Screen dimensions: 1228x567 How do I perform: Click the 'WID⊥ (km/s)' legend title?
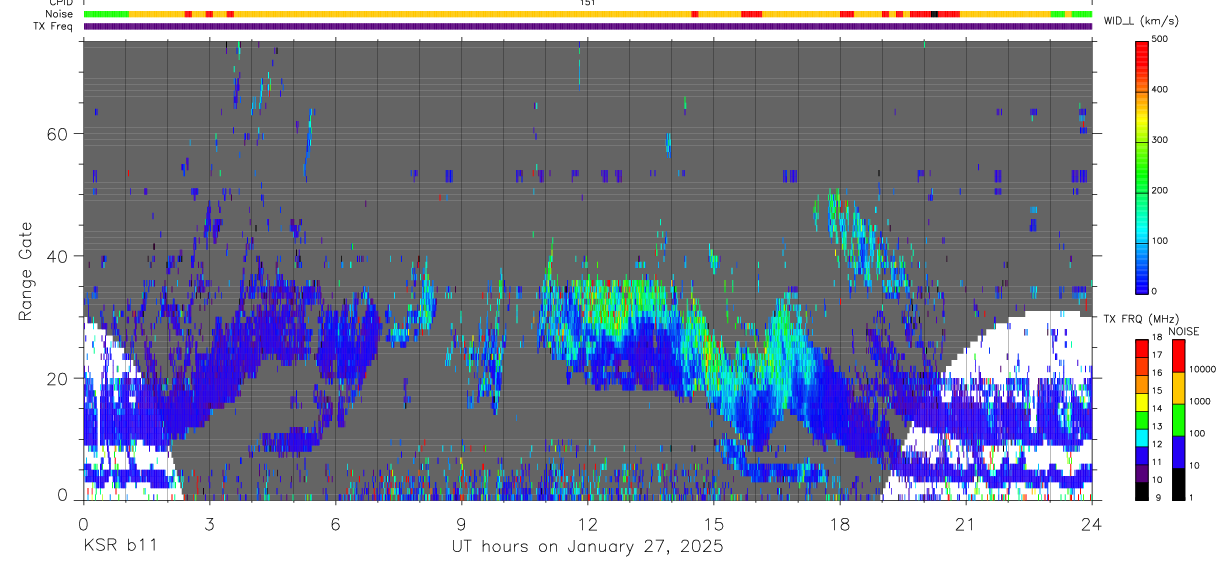[1141, 21]
